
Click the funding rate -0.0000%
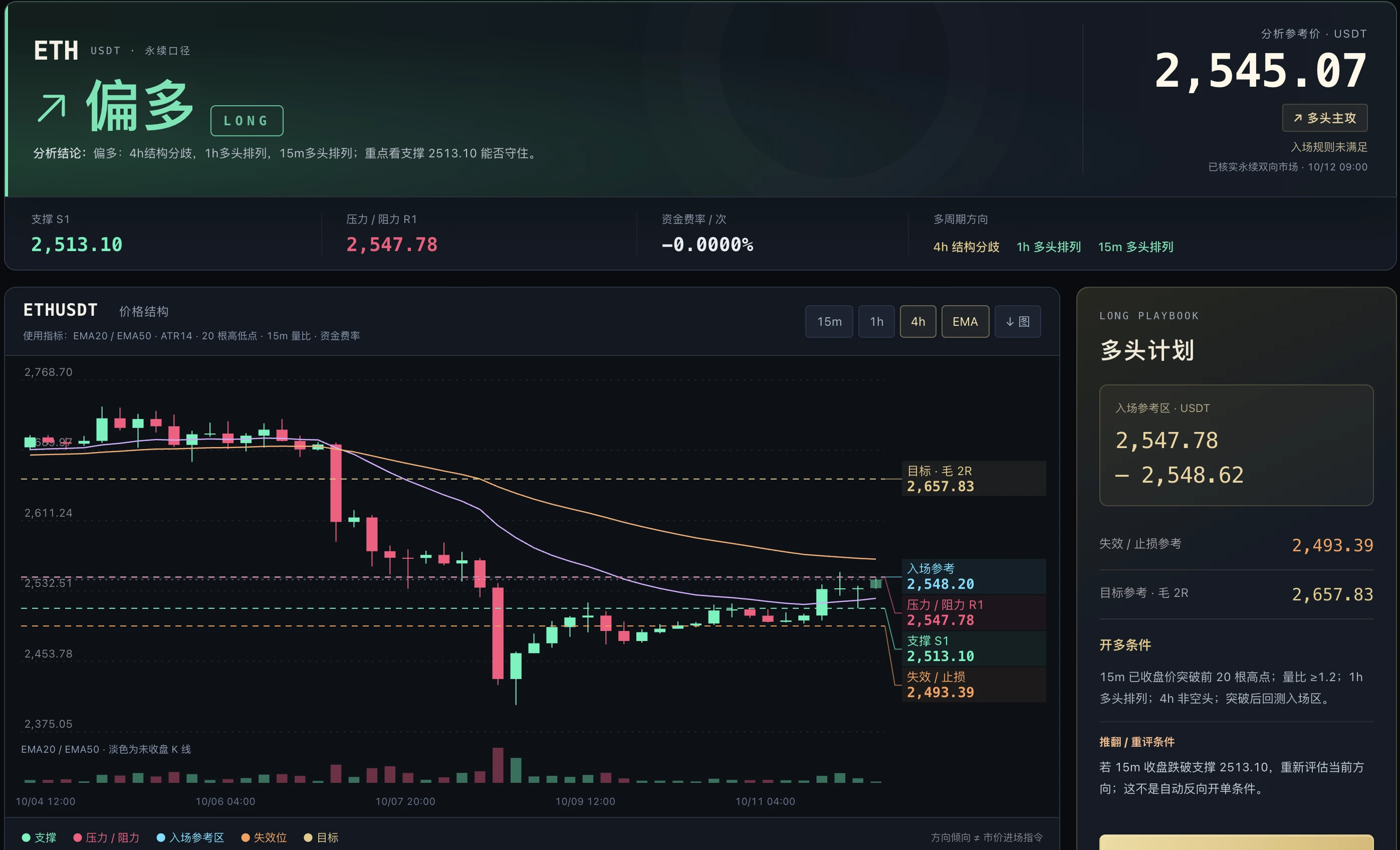708,244
